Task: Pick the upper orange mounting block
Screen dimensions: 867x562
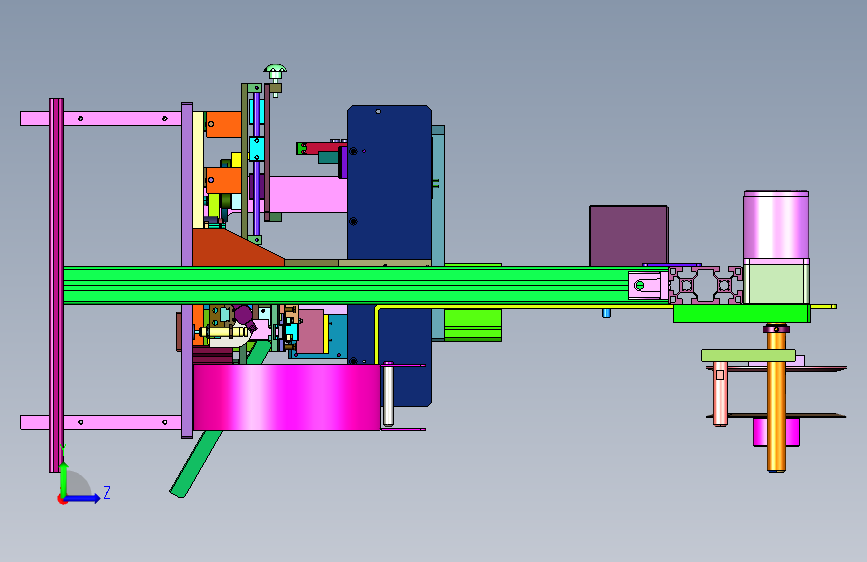Action: point(223,124)
